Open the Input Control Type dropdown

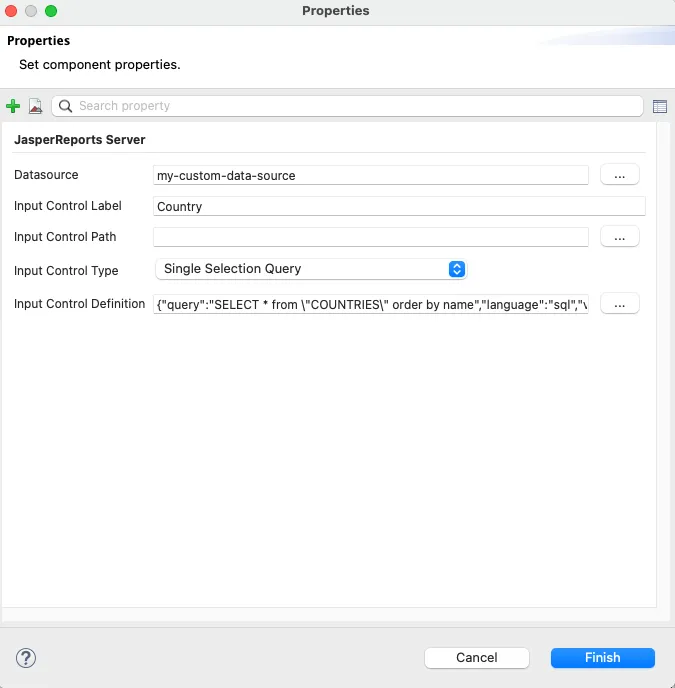pos(311,269)
